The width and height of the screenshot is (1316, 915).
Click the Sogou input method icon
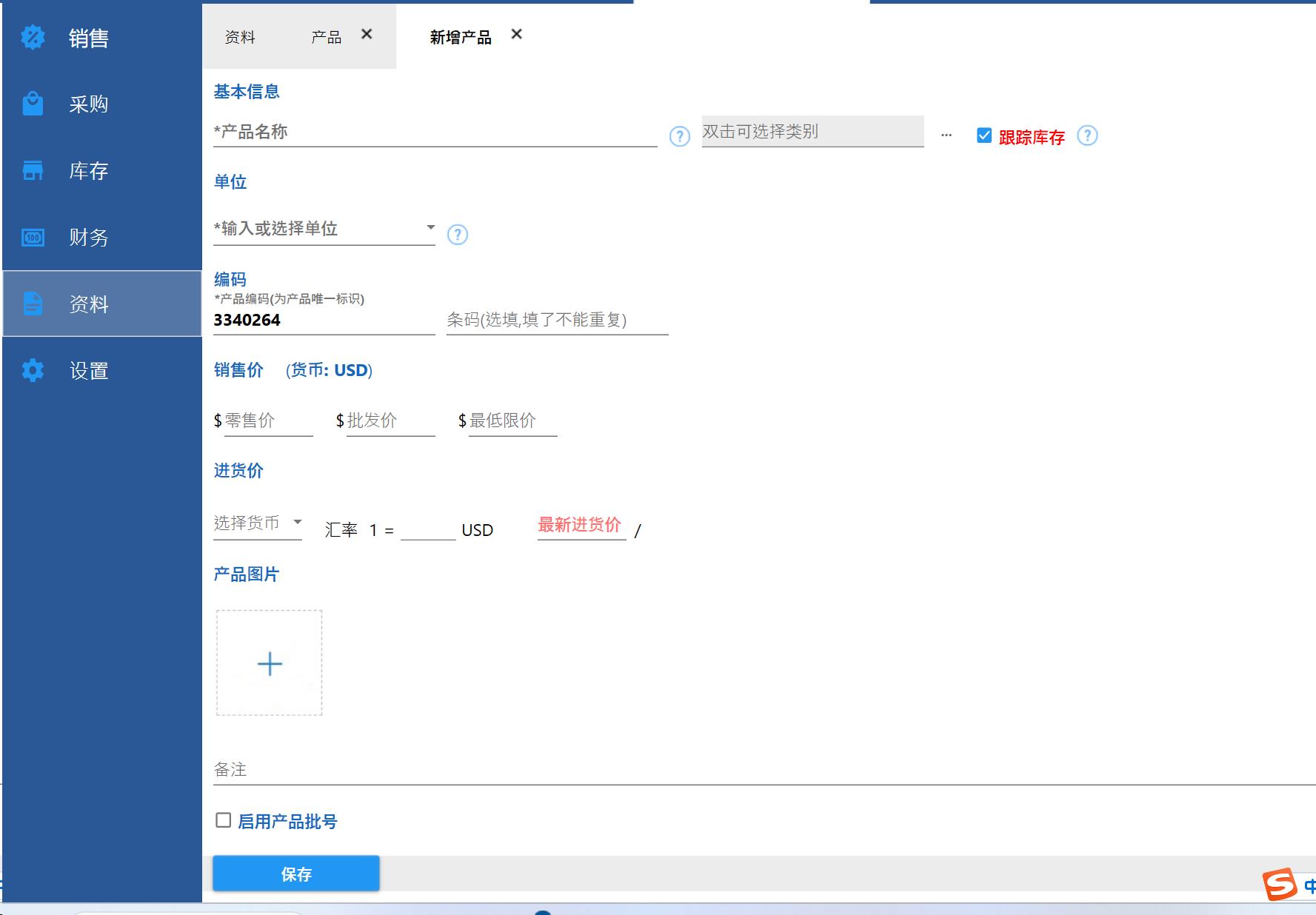[1280, 885]
